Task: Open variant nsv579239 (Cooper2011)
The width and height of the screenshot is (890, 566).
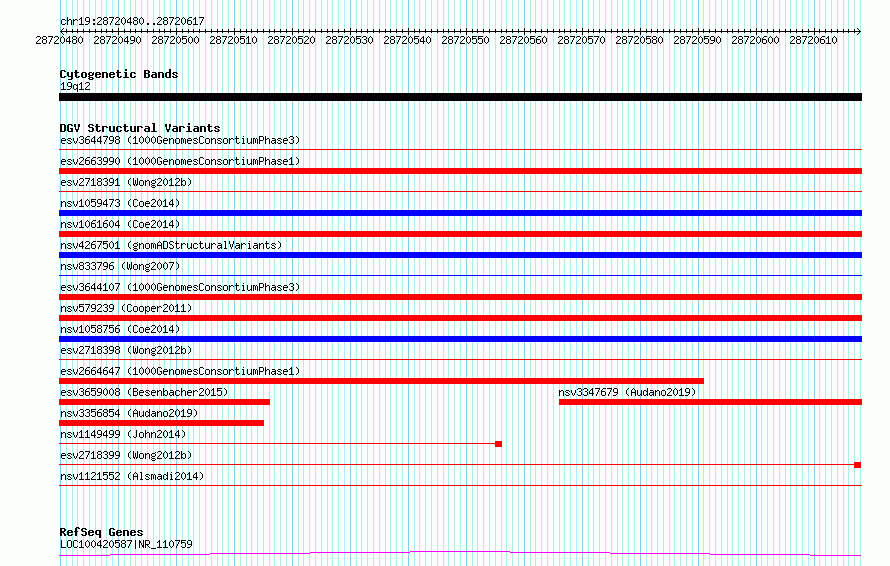Action: pos(126,308)
